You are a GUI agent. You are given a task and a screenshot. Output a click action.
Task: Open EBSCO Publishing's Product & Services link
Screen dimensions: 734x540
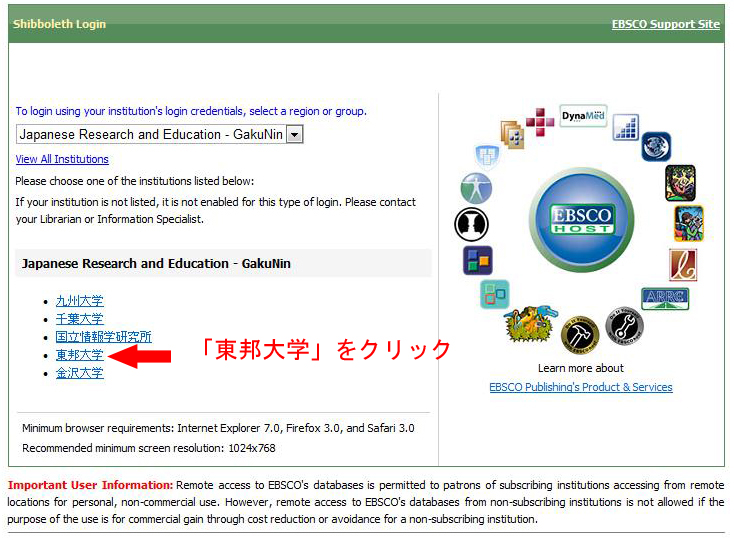pos(580,387)
